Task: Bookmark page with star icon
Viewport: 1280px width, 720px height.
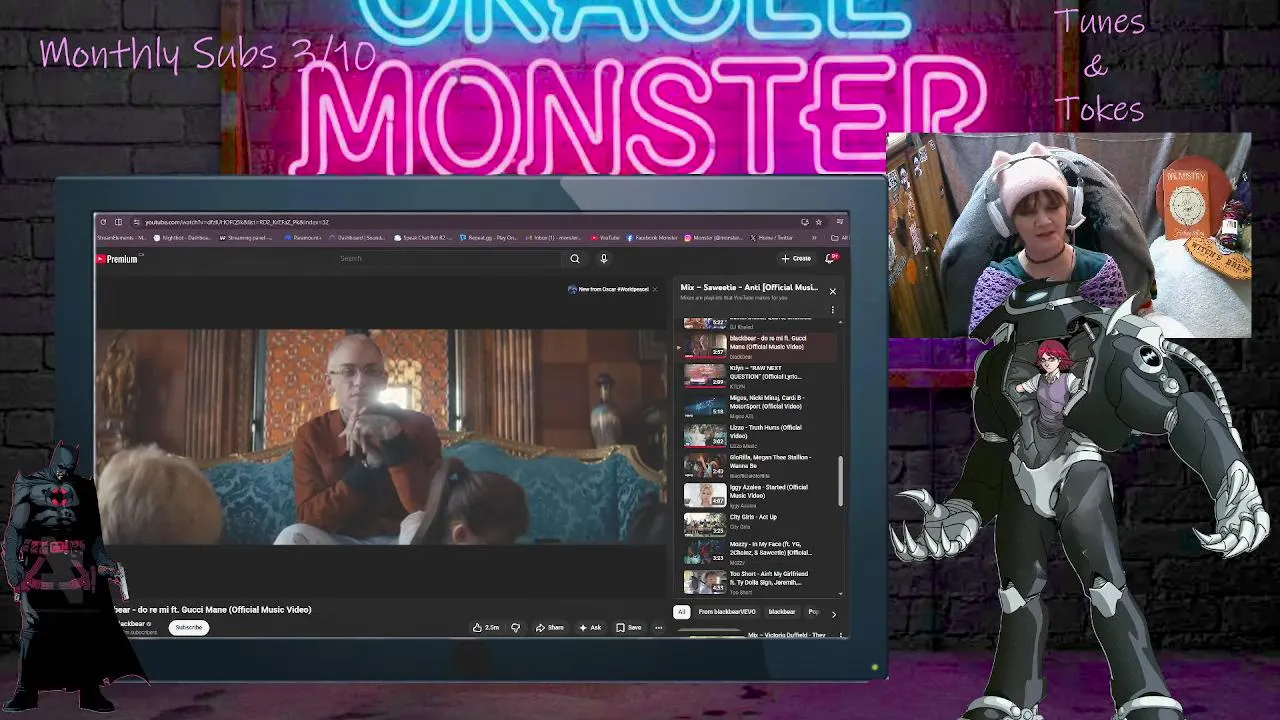Action: 818,222
